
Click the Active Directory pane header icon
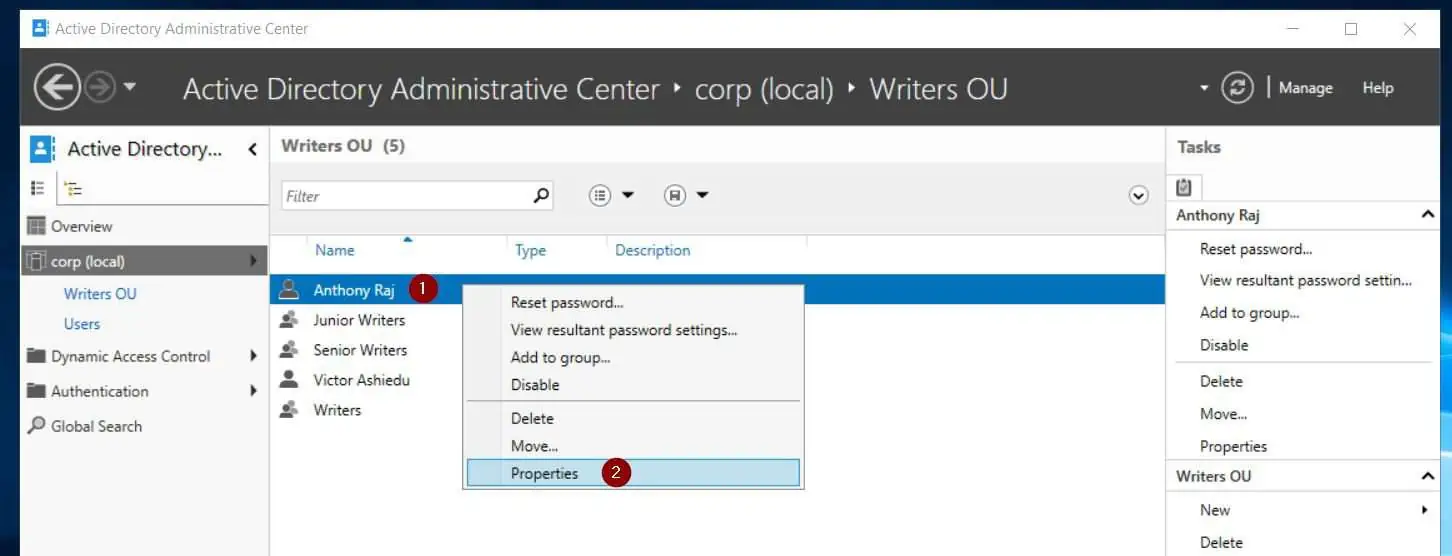(42, 149)
